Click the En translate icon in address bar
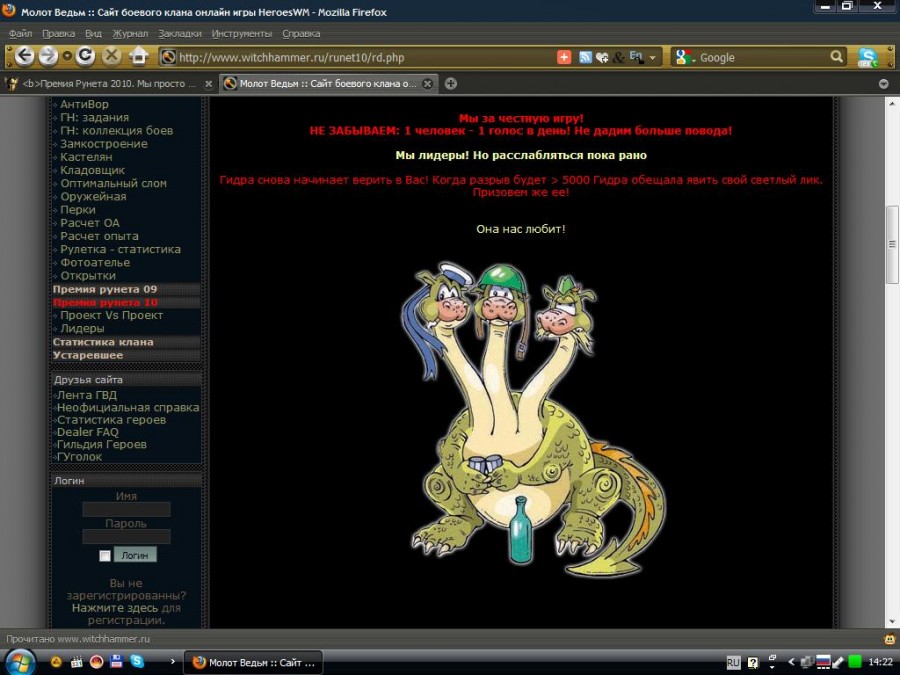 coord(635,56)
